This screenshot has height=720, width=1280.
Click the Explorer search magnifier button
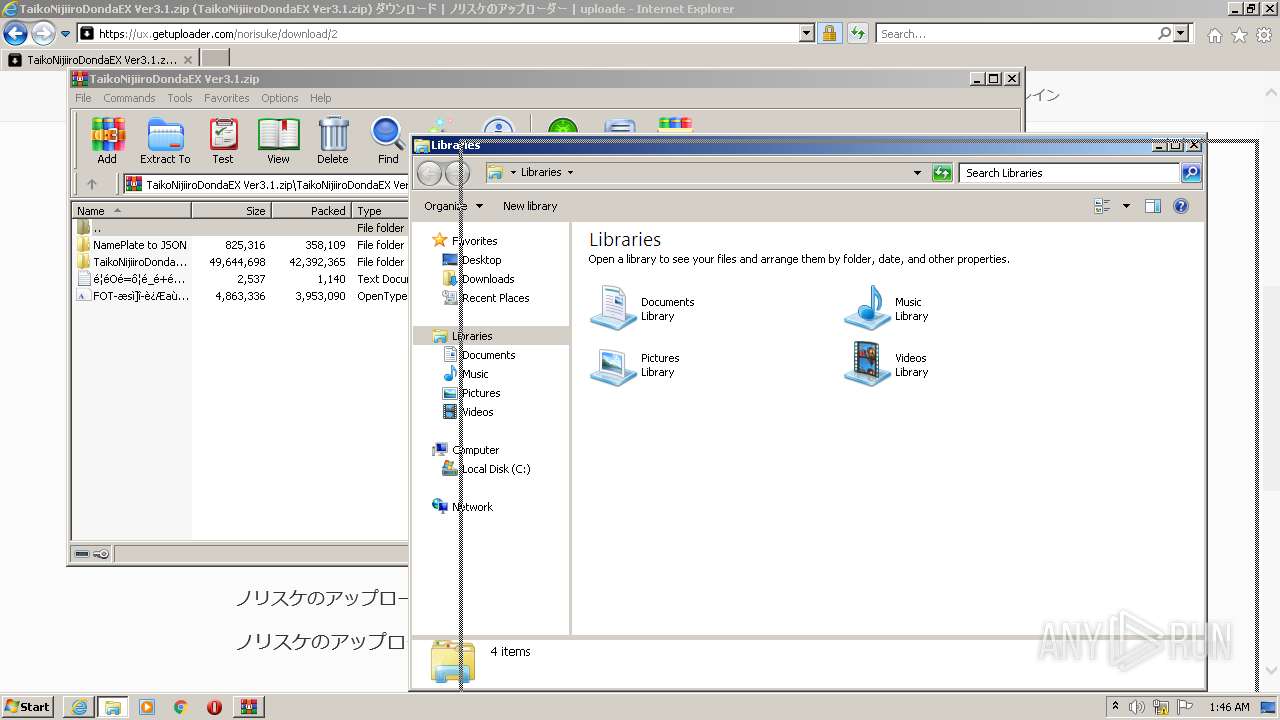pyautogui.click(x=1190, y=173)
